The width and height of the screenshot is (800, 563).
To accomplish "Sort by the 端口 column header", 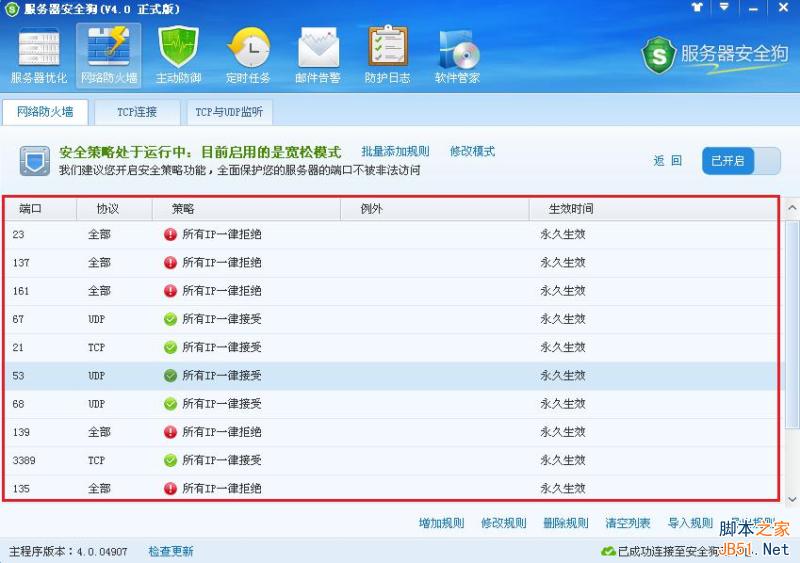I will pos(41,209).
